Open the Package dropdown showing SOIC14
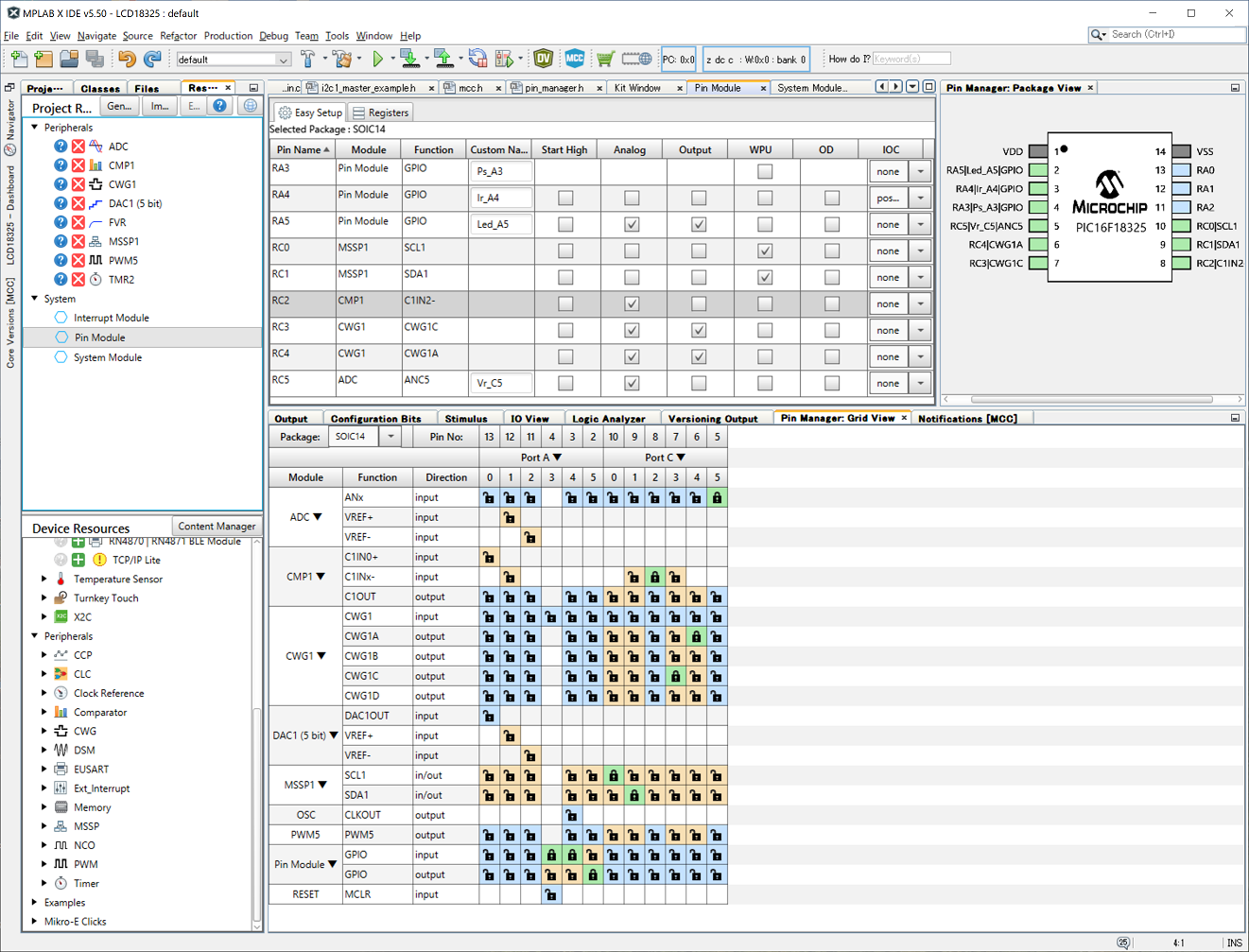Image resolution: width=1249 pixels, height=952 pixels. point(390,437)
